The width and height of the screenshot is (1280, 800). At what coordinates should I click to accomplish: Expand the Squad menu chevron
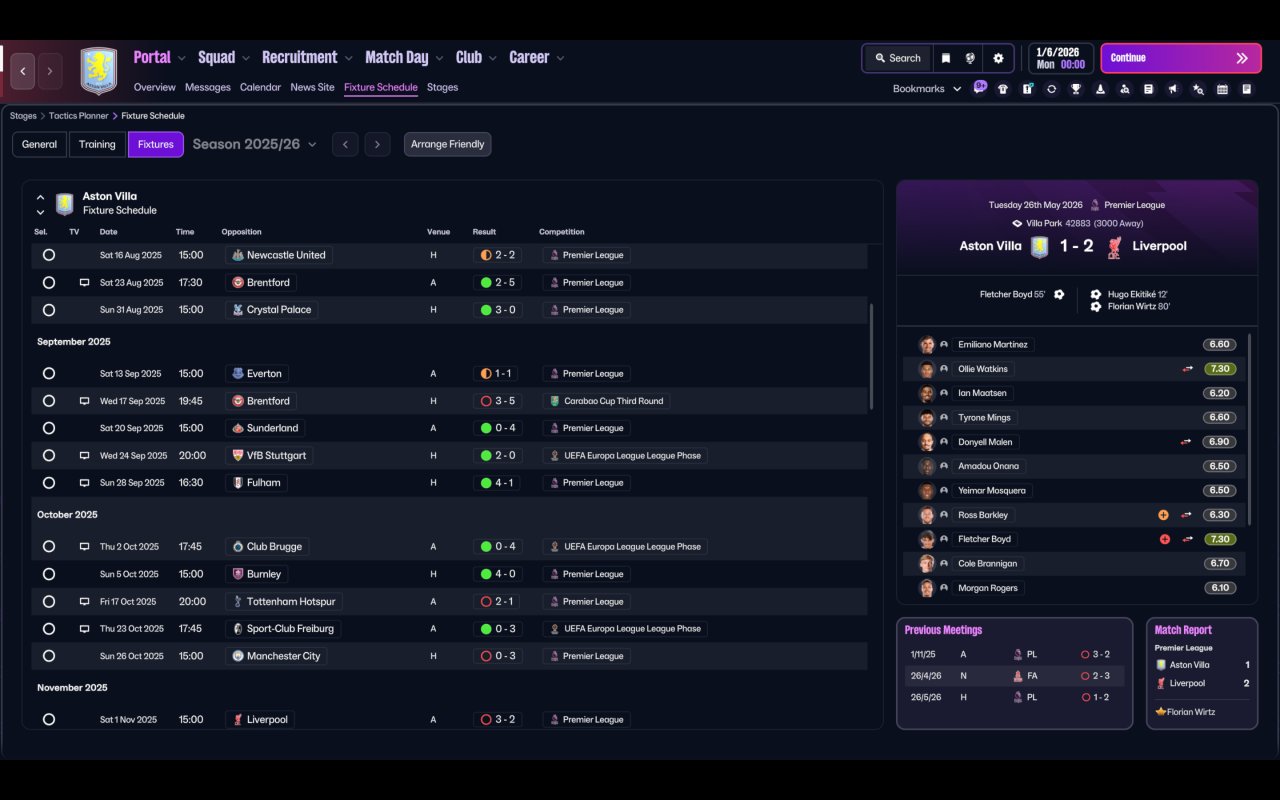click(246, 58)
